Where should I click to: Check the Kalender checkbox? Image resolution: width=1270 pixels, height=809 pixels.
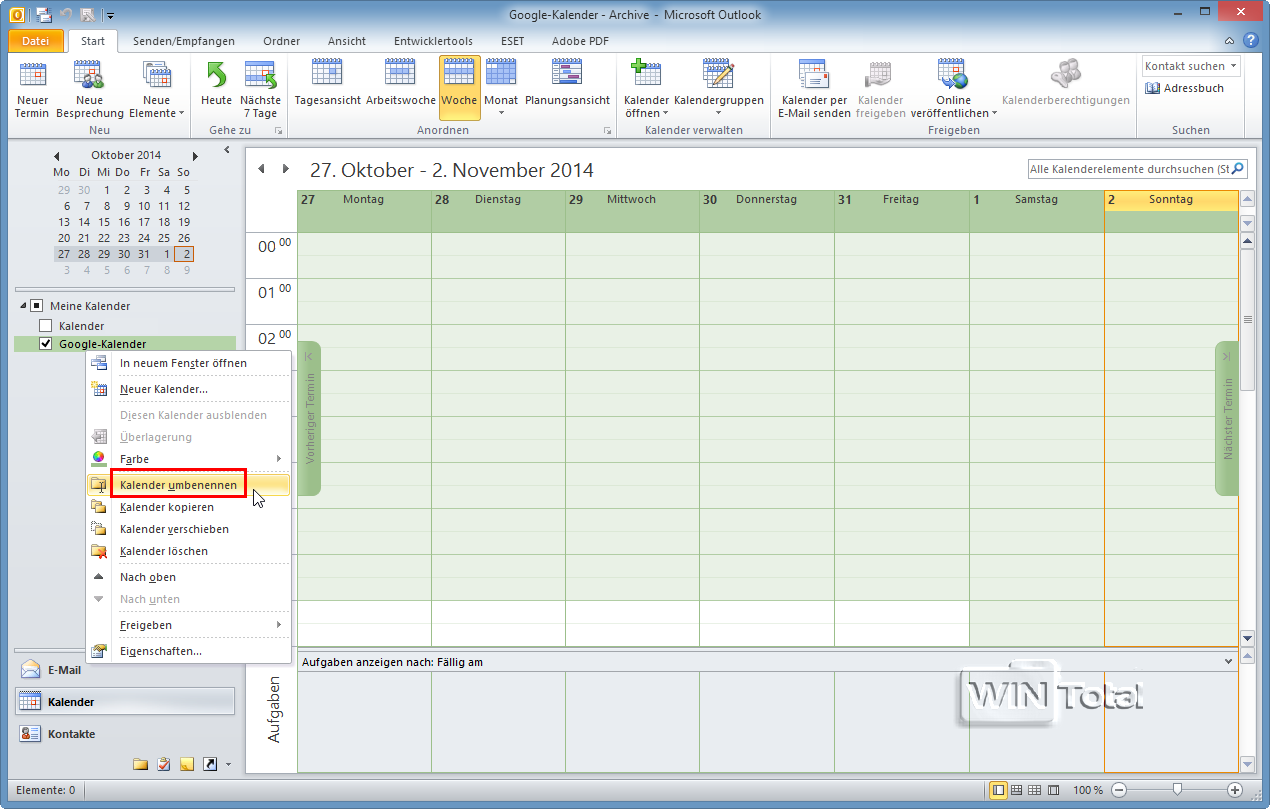click(x=44, y=326)
